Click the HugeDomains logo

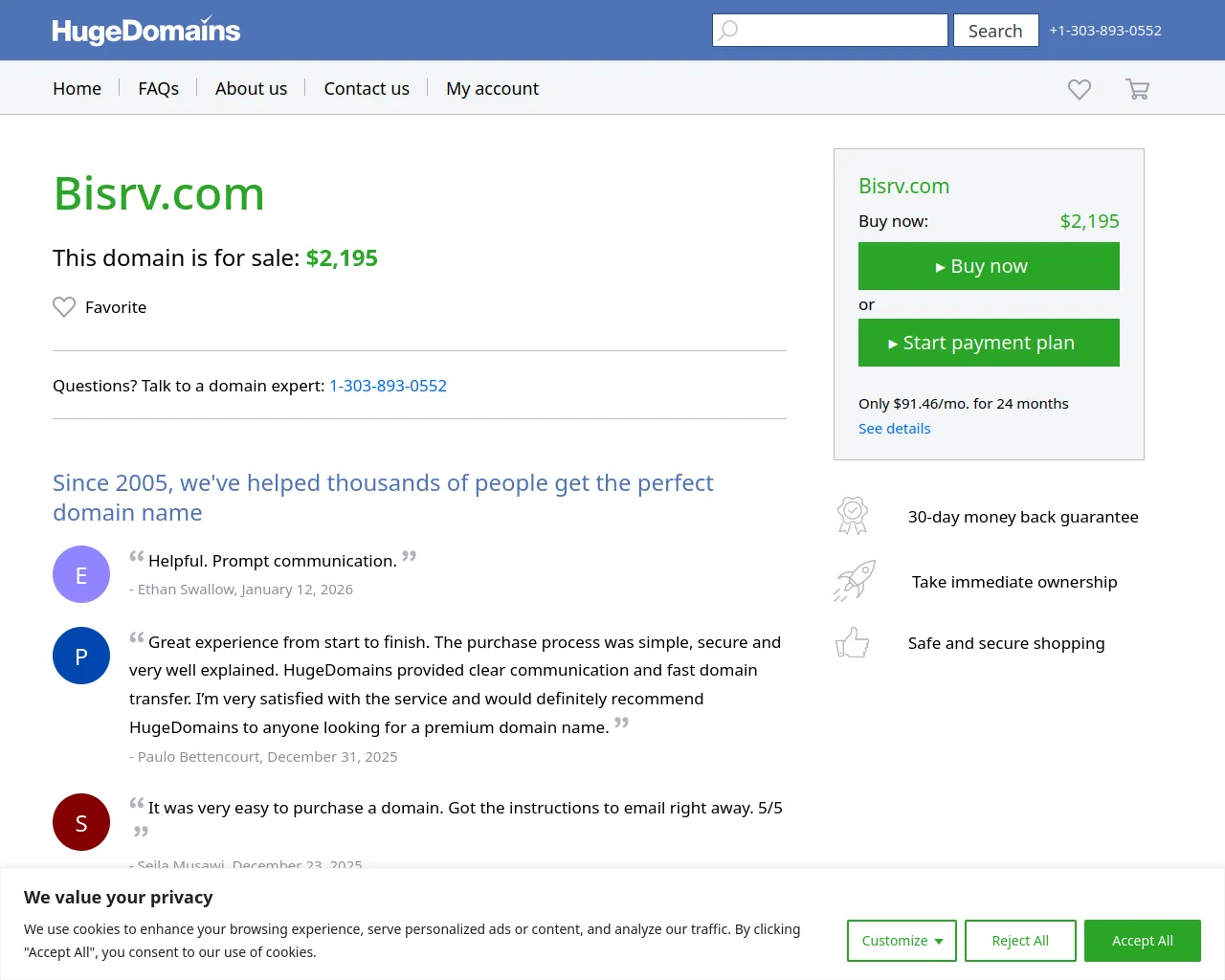pos(145,30)
